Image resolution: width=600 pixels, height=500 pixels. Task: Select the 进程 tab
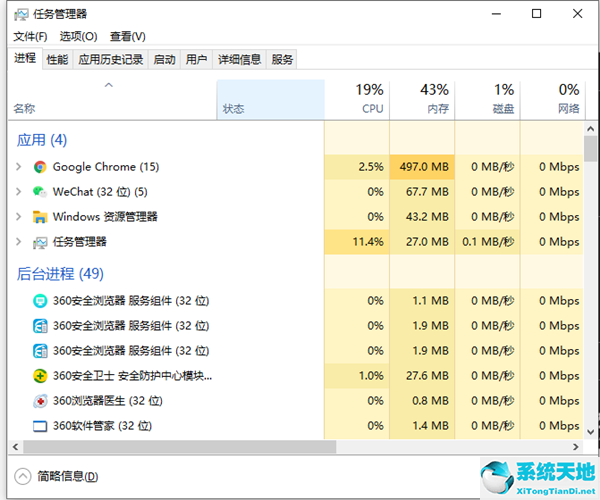point(25,59)
